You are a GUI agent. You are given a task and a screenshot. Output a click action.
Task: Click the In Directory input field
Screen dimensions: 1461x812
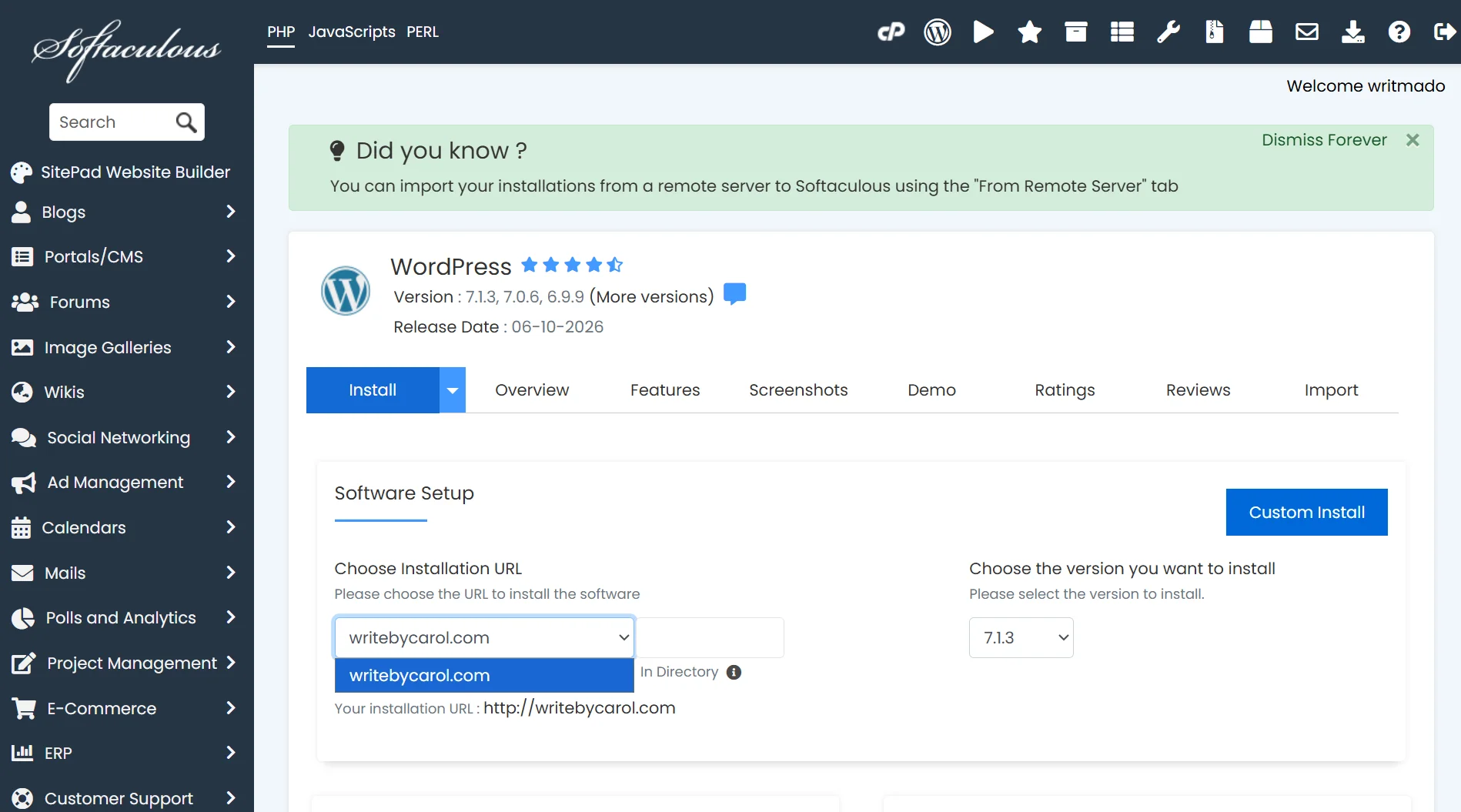pos(710,637)
